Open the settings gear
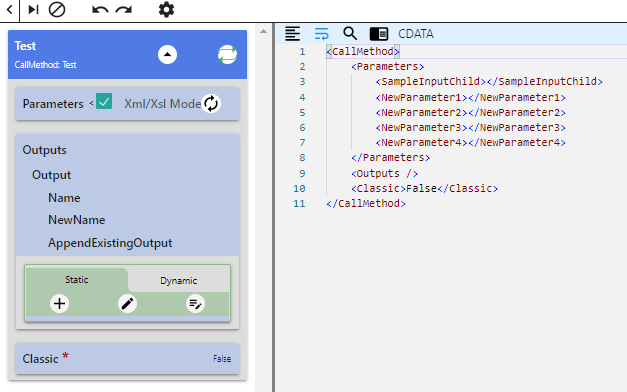627x392 pixels. pyautogui.click(x=166, y=10)
